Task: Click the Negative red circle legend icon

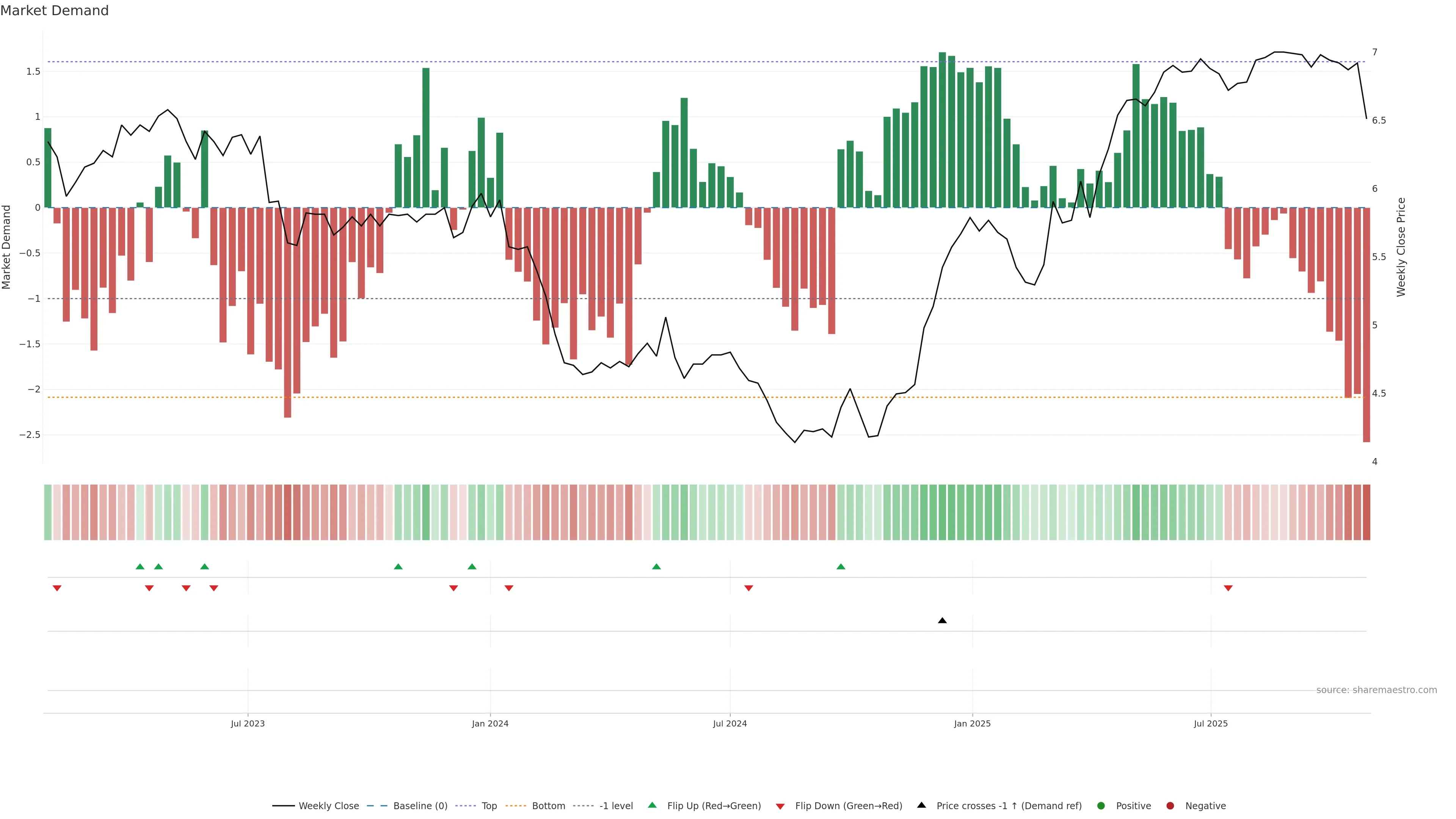Action: [x=1170, y=806]
